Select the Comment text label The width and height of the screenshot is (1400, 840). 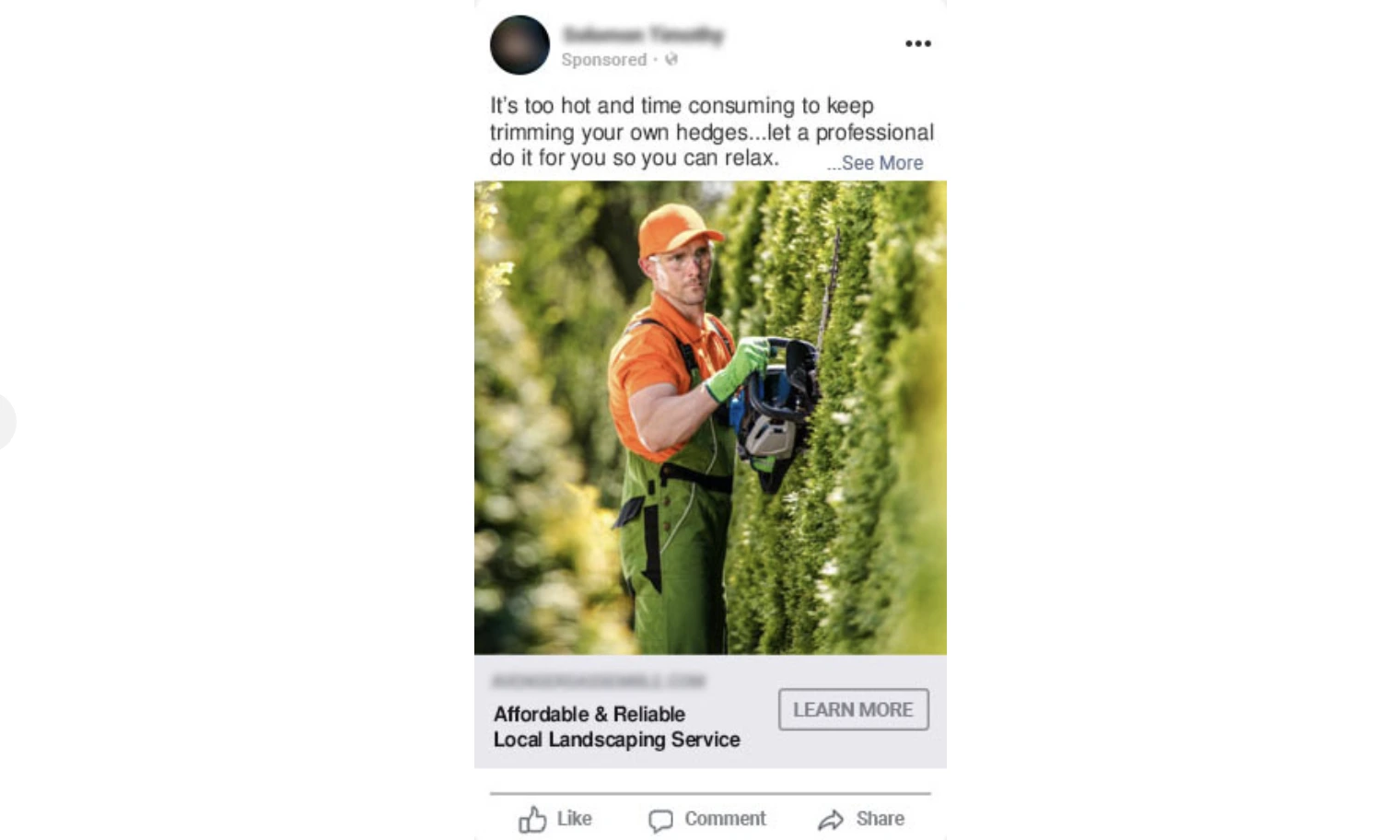[x=725, y=819]
